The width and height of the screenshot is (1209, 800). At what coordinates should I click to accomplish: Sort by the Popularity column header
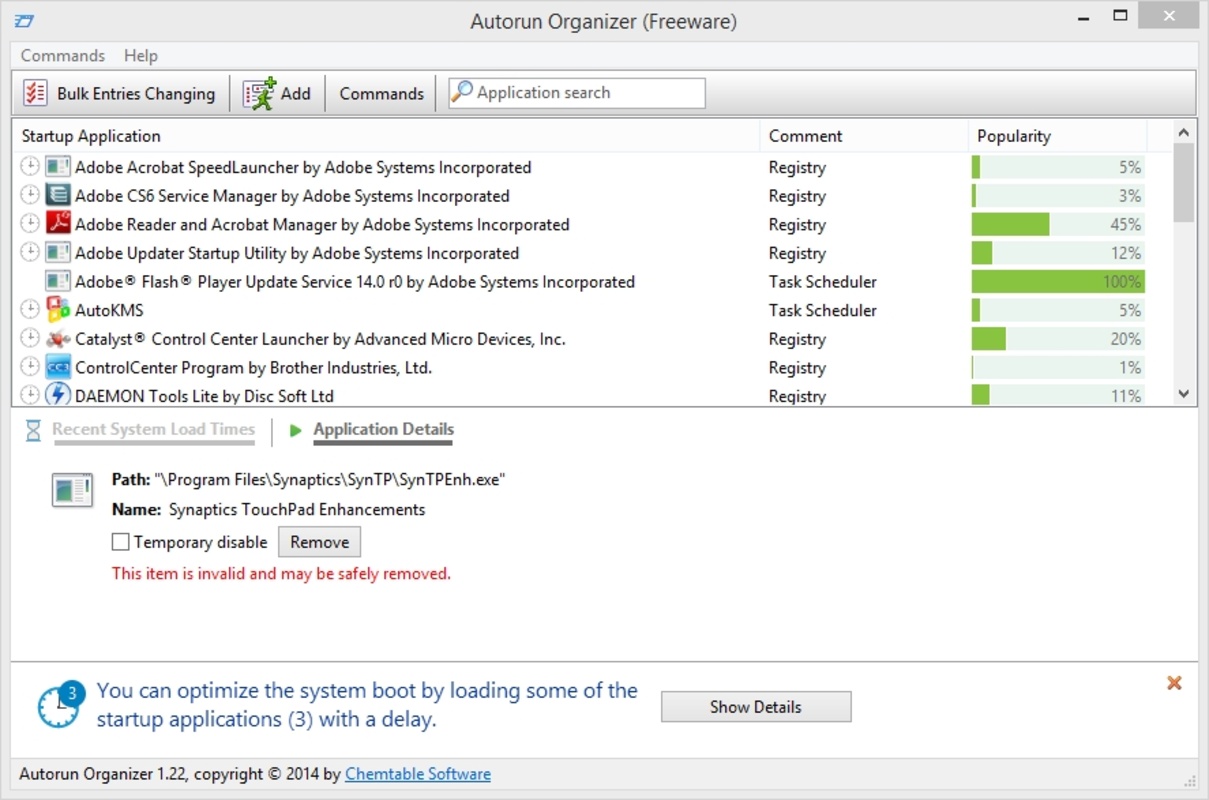tap(1058, 136)
